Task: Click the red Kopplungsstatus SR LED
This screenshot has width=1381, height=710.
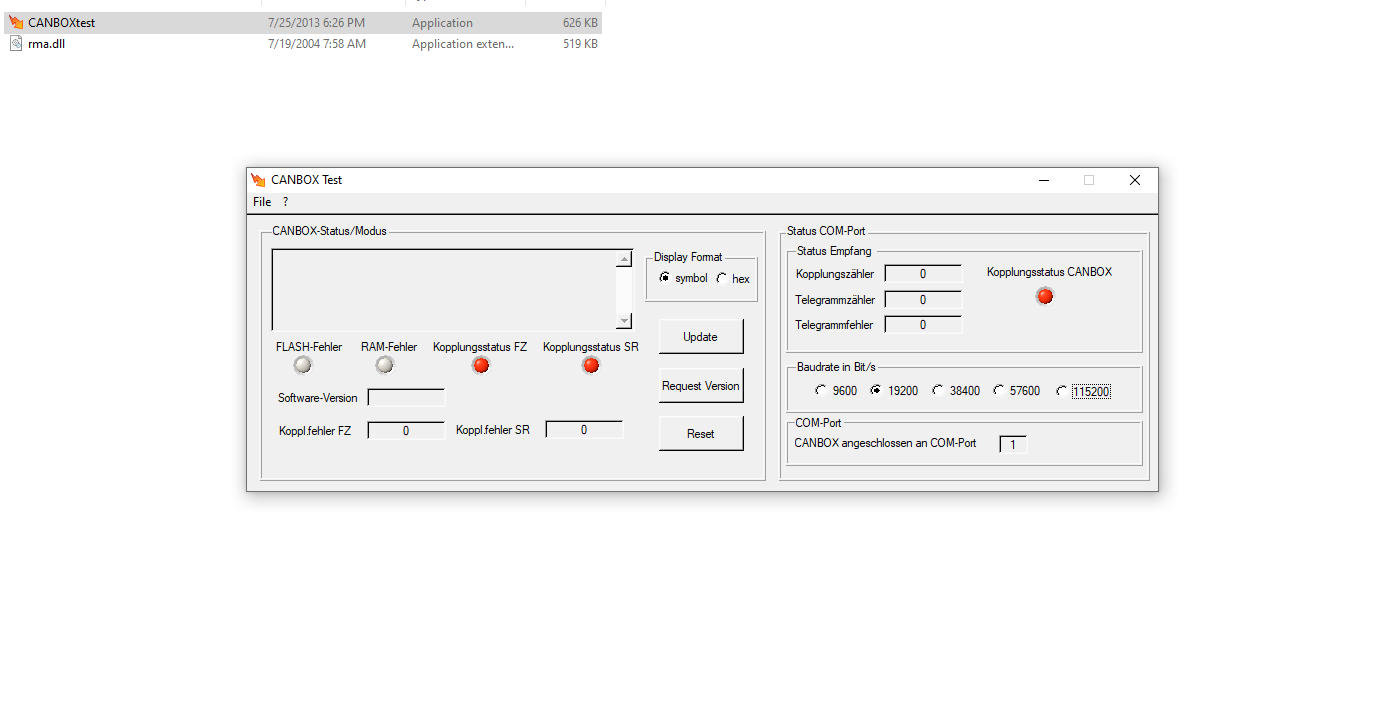Action: pos(590,365)
